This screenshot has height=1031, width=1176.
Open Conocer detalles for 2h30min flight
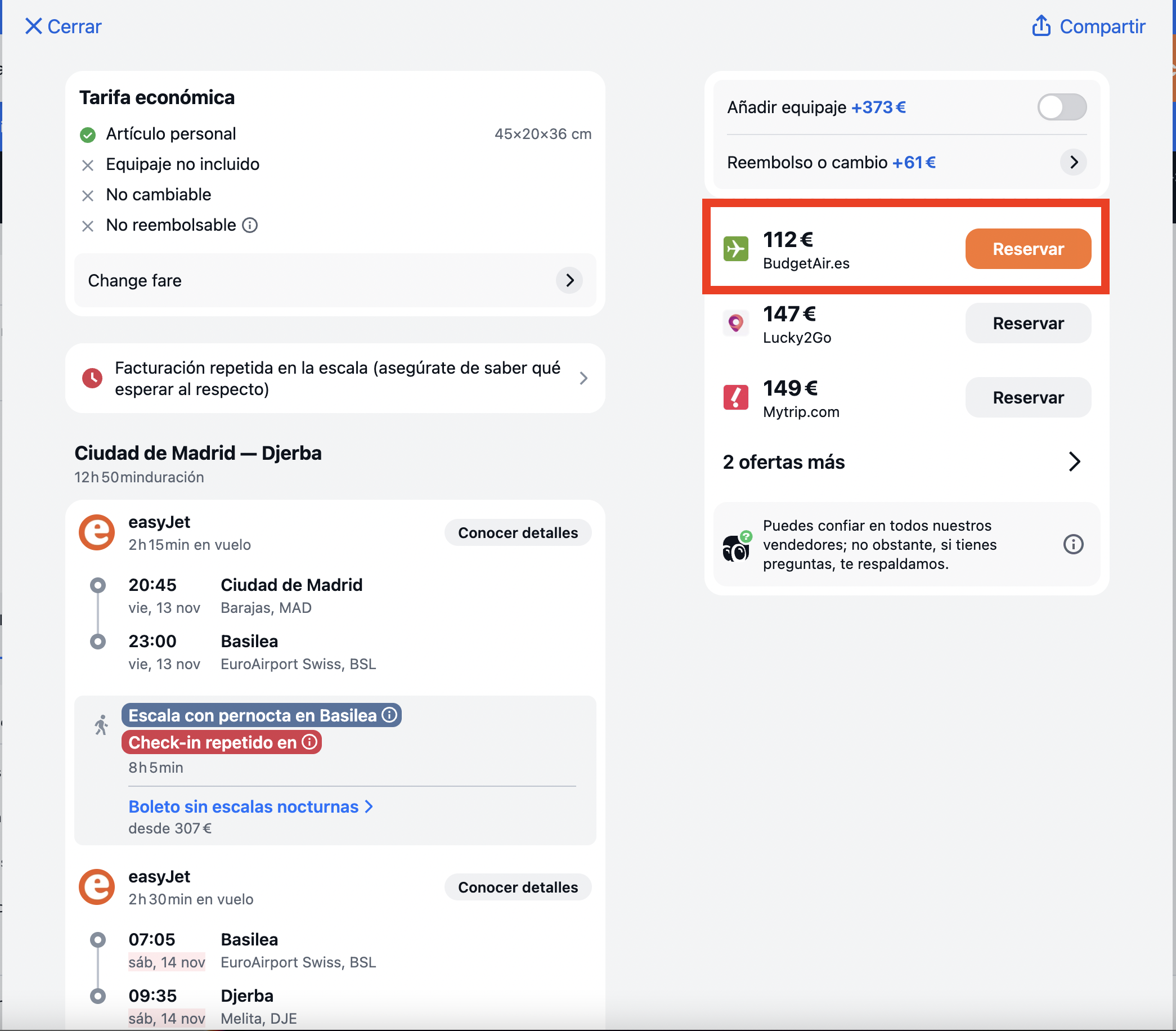518,887
